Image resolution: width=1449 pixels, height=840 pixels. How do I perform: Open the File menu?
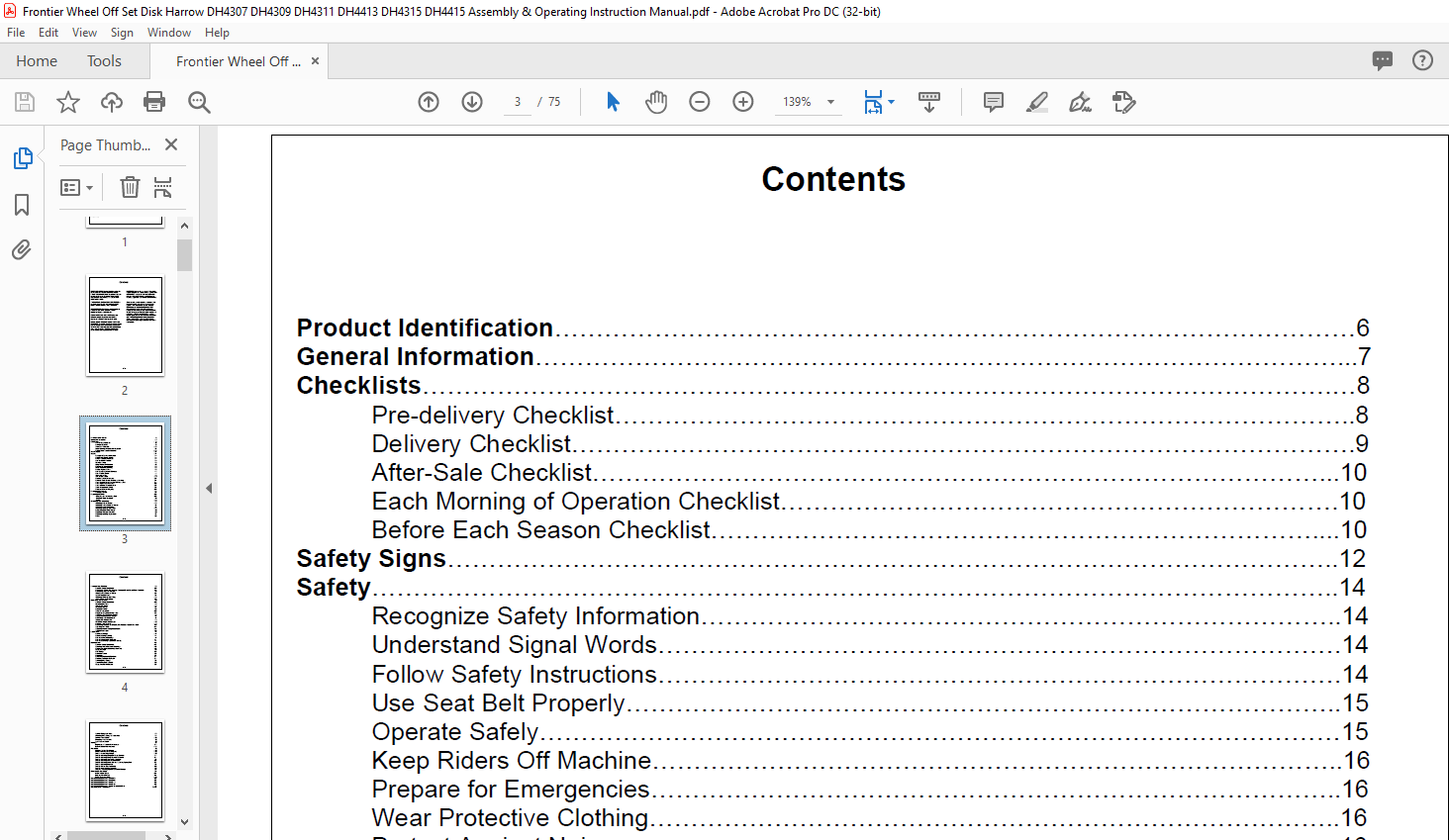point(16,33)
